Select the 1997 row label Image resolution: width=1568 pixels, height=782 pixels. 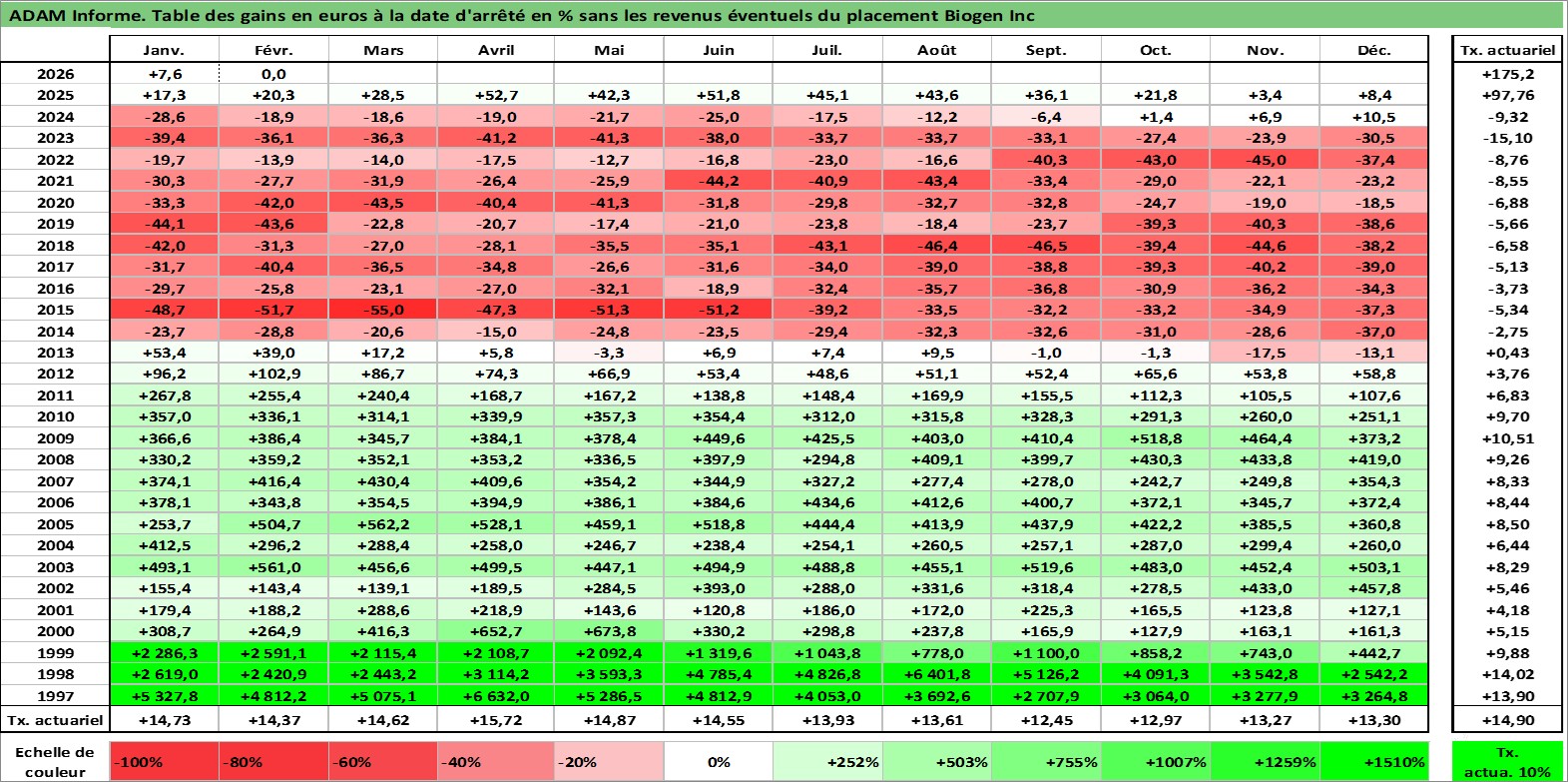[x=55, y=696]
